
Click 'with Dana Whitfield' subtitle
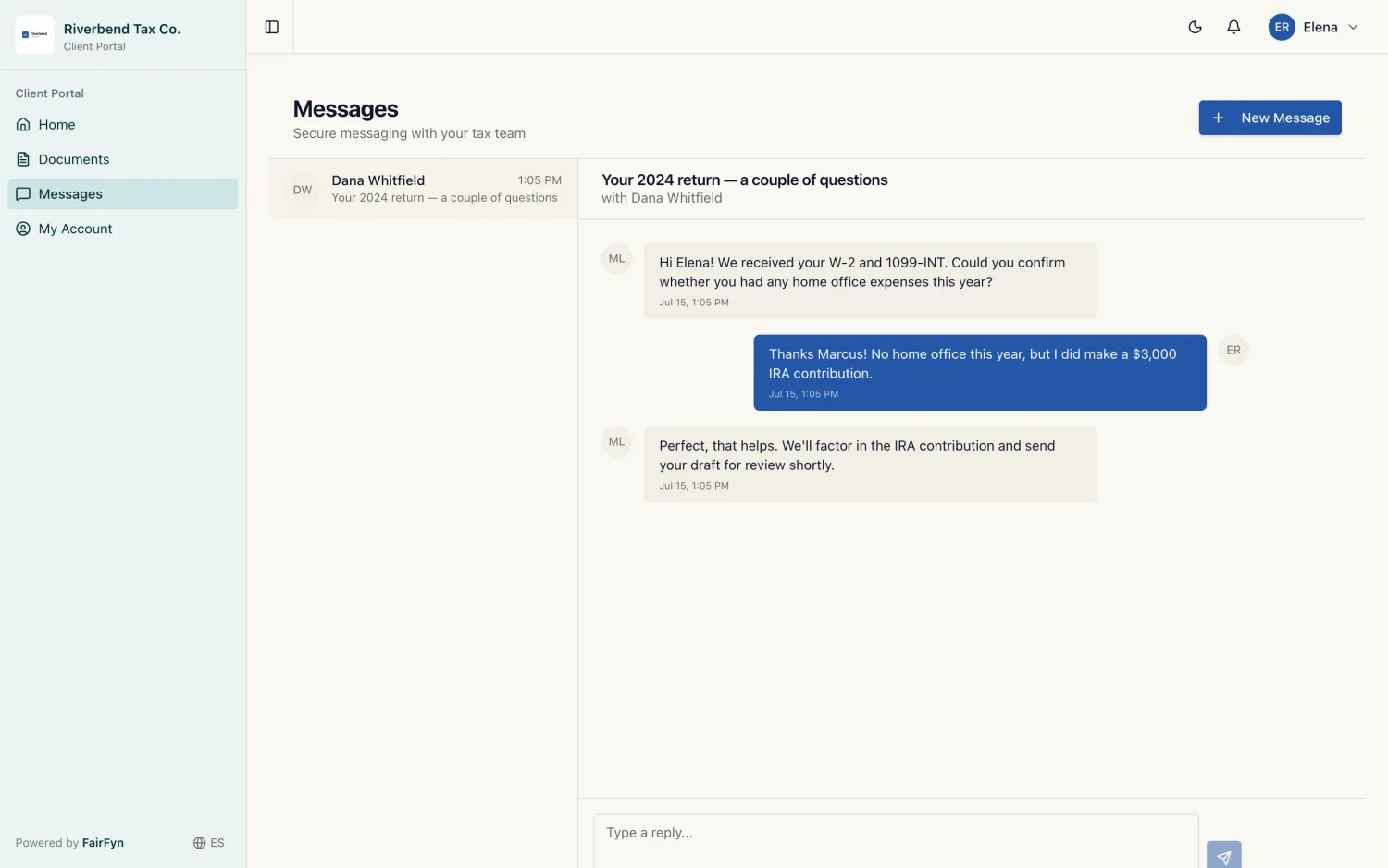(662, 198)
